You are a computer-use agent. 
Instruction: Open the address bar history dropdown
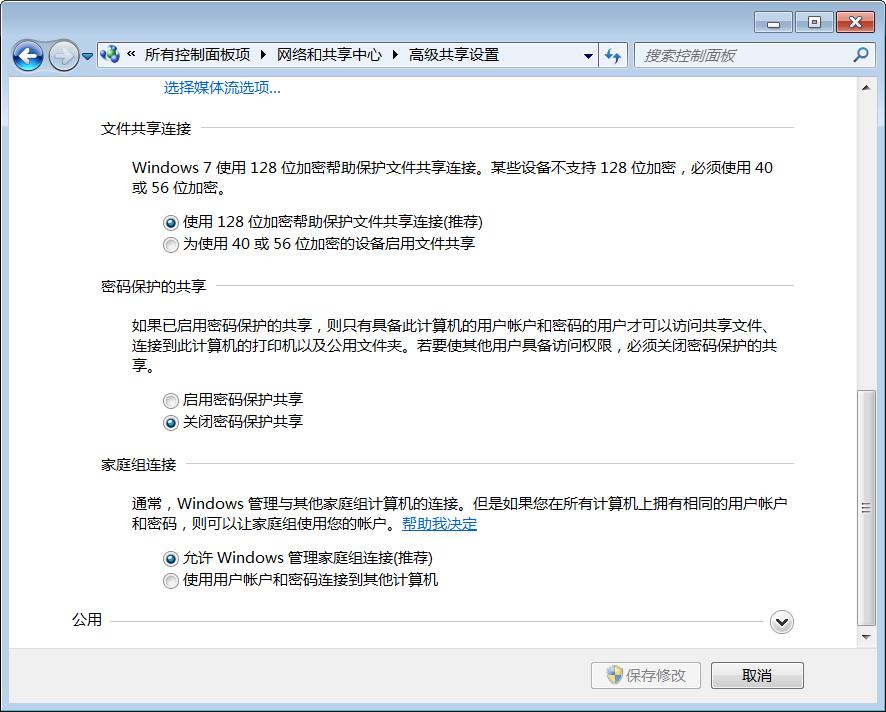589,56
